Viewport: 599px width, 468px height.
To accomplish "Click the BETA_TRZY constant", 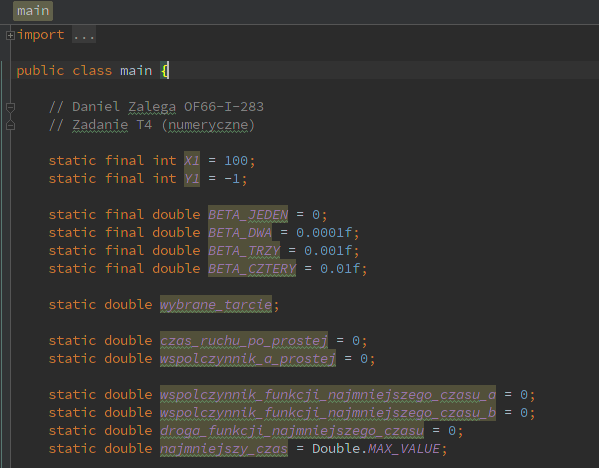I will coord(244,251).
